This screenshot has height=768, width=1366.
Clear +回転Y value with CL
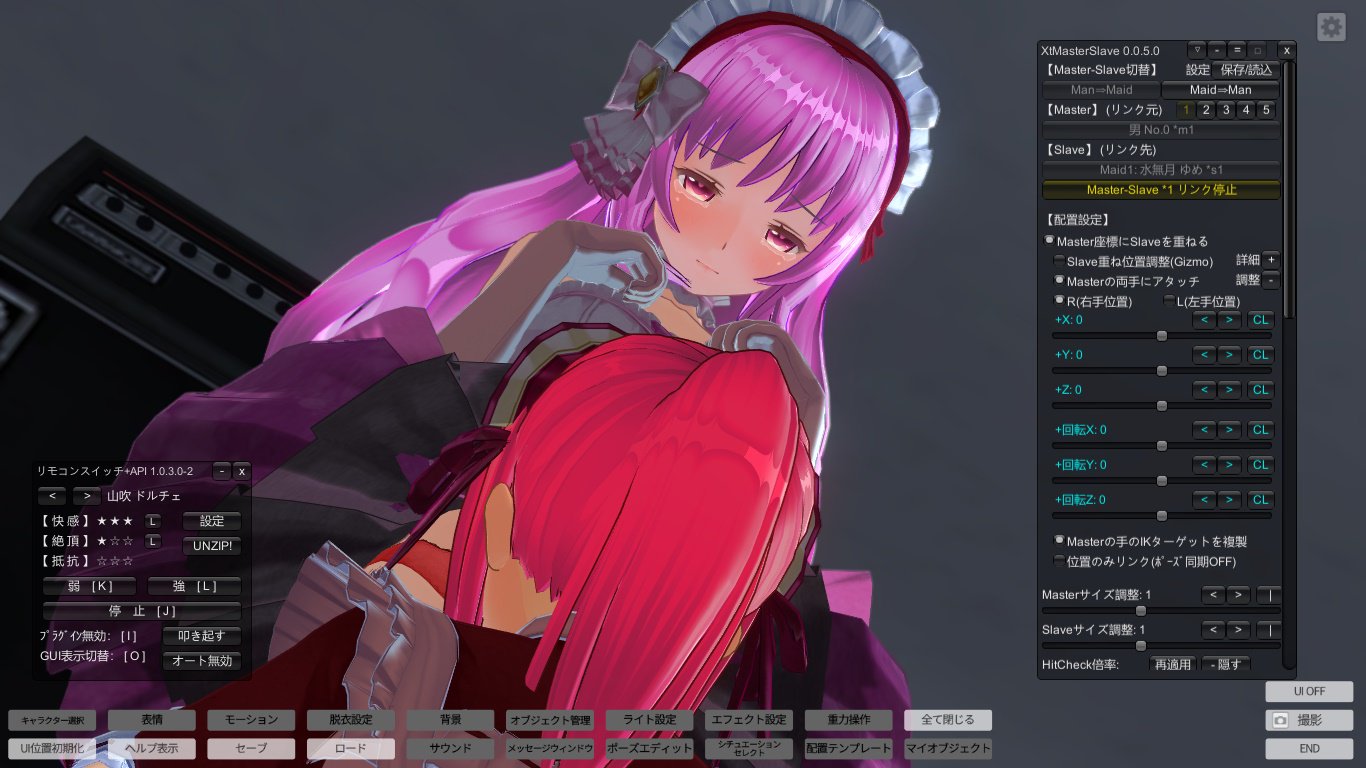[1260, 465]
